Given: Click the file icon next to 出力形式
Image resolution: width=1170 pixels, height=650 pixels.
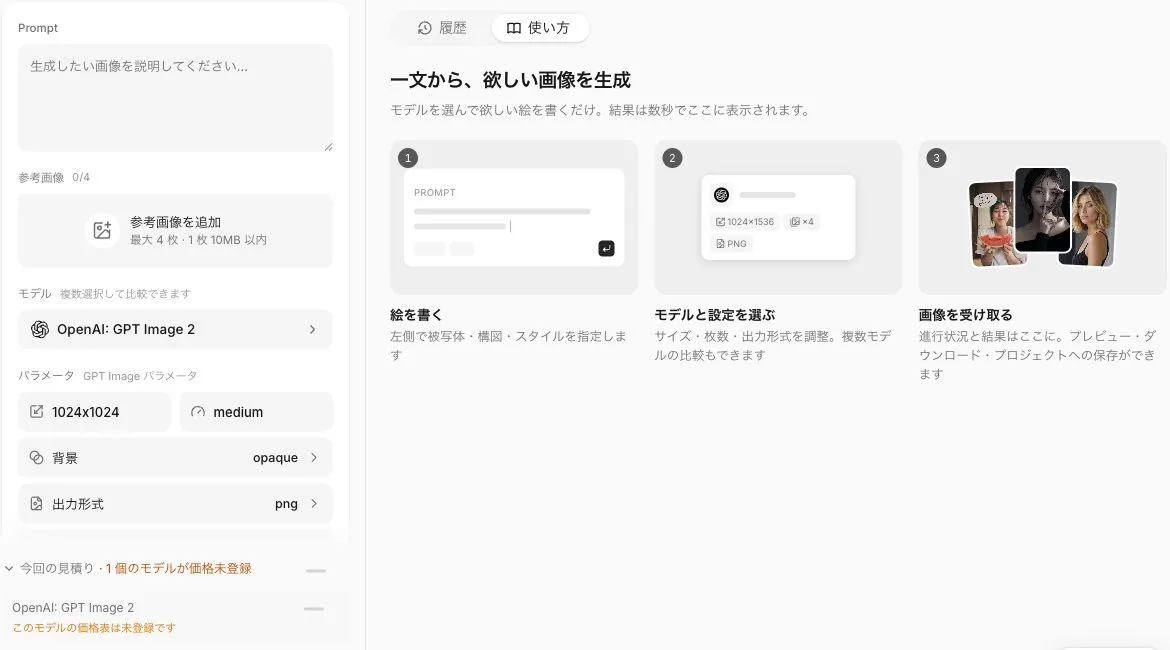Looking at the screenshot, I should pos(37,504).
